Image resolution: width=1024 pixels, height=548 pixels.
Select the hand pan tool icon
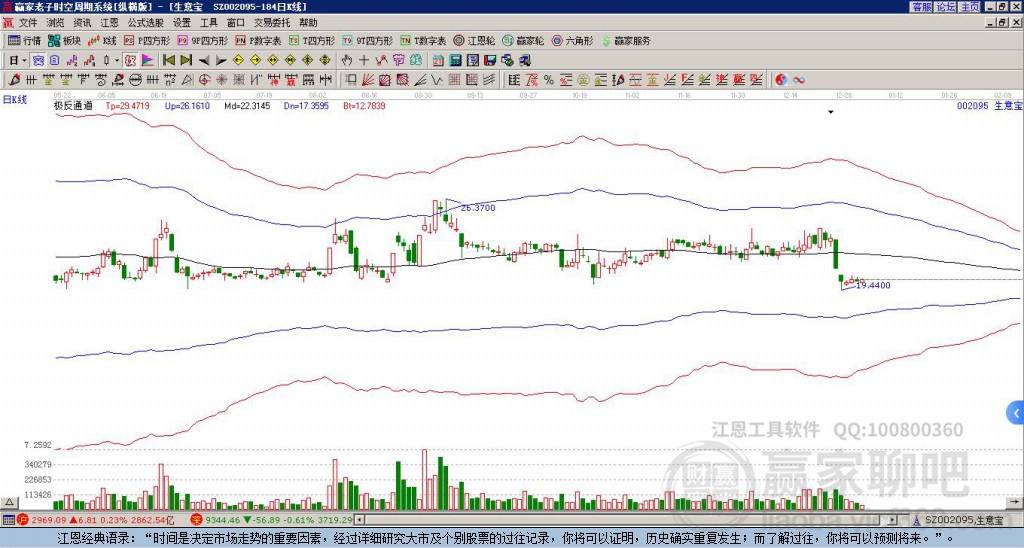click(347, 60)
